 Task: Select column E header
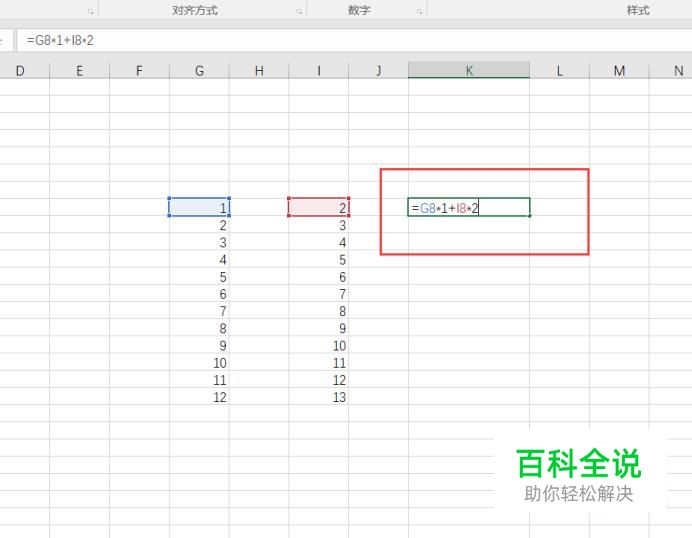(79, 71)
